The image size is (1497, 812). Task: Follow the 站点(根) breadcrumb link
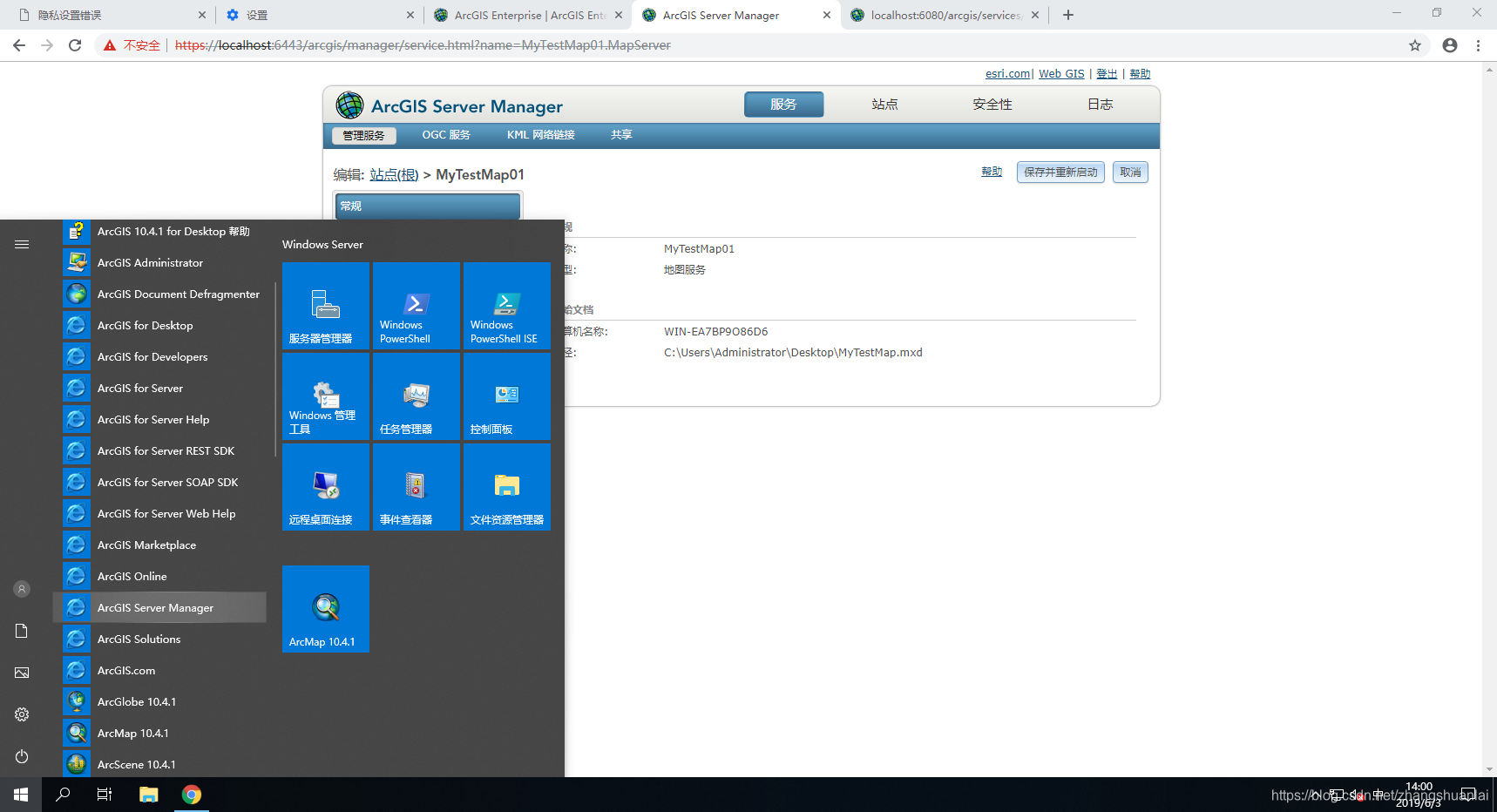(x=394, y=175)
